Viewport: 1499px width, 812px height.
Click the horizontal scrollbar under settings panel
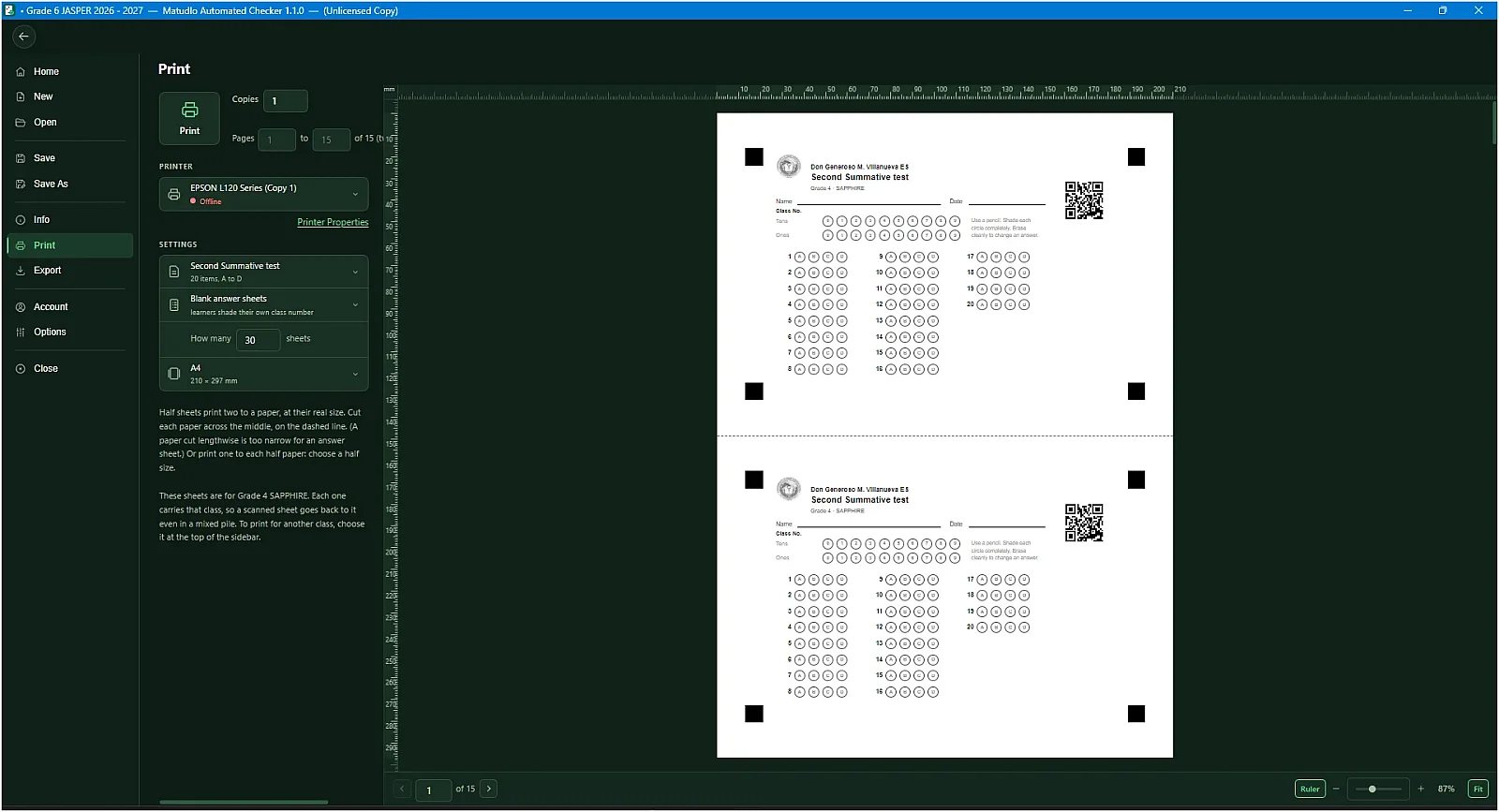[244, 802]
